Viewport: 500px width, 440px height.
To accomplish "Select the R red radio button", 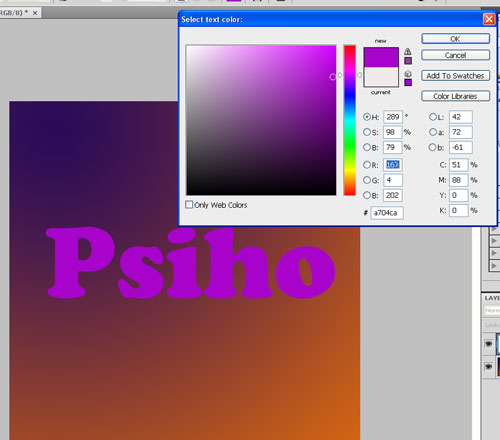I will click(367, 165).
